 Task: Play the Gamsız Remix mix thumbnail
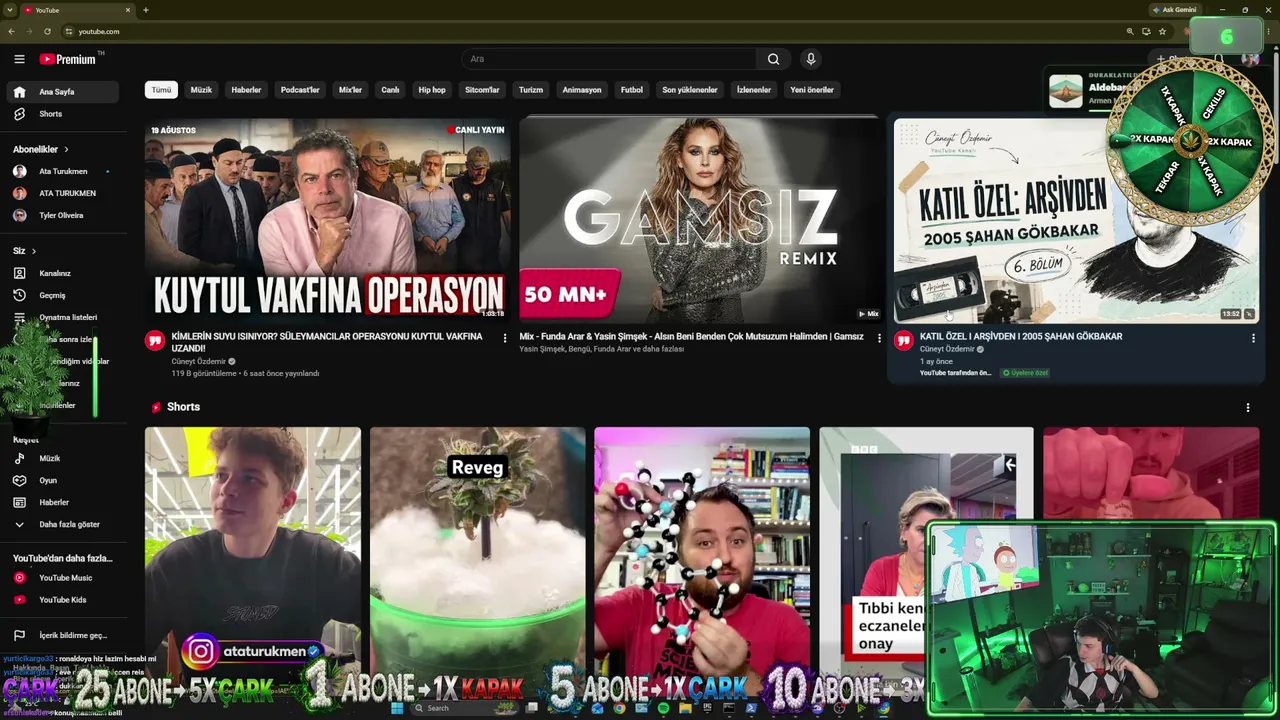pos(701,220)
